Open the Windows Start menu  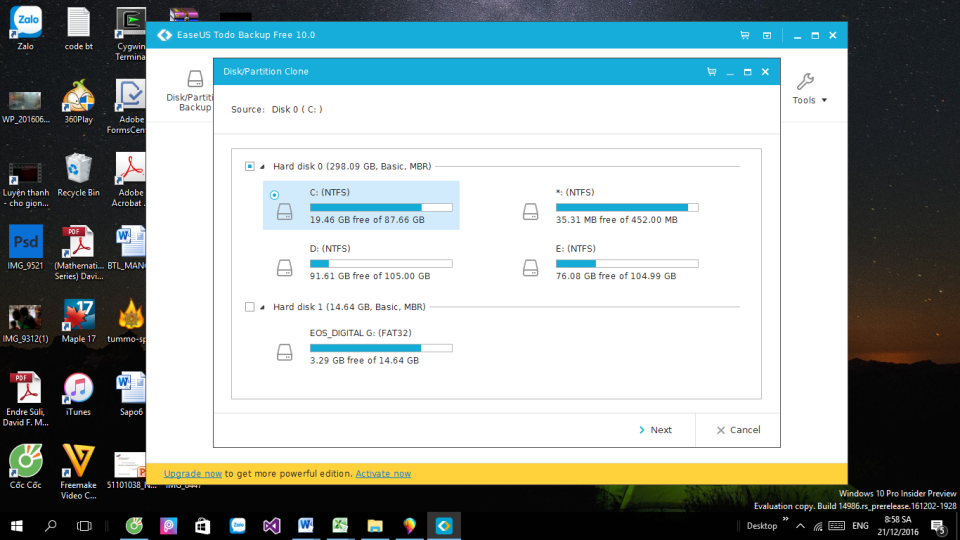click(x=17, y=526)
